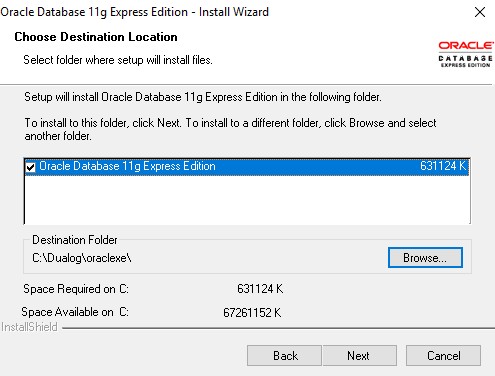The image size is (495, 376).
Task: Click the 67261152 K available space value
Action: (x=252, y=313)
